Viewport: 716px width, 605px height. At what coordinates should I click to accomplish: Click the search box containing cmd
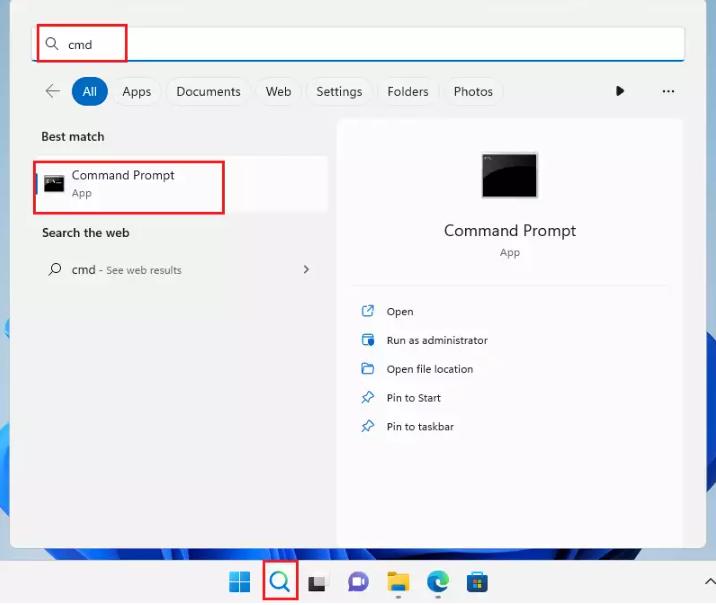pos(358,44)
